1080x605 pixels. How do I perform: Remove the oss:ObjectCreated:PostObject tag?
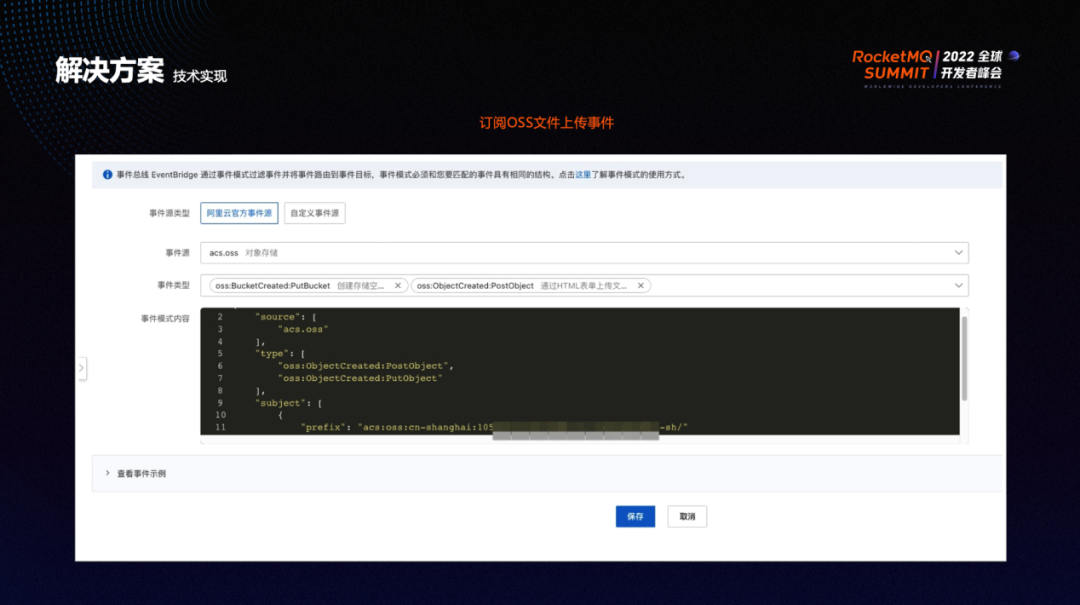pos(641,285)
